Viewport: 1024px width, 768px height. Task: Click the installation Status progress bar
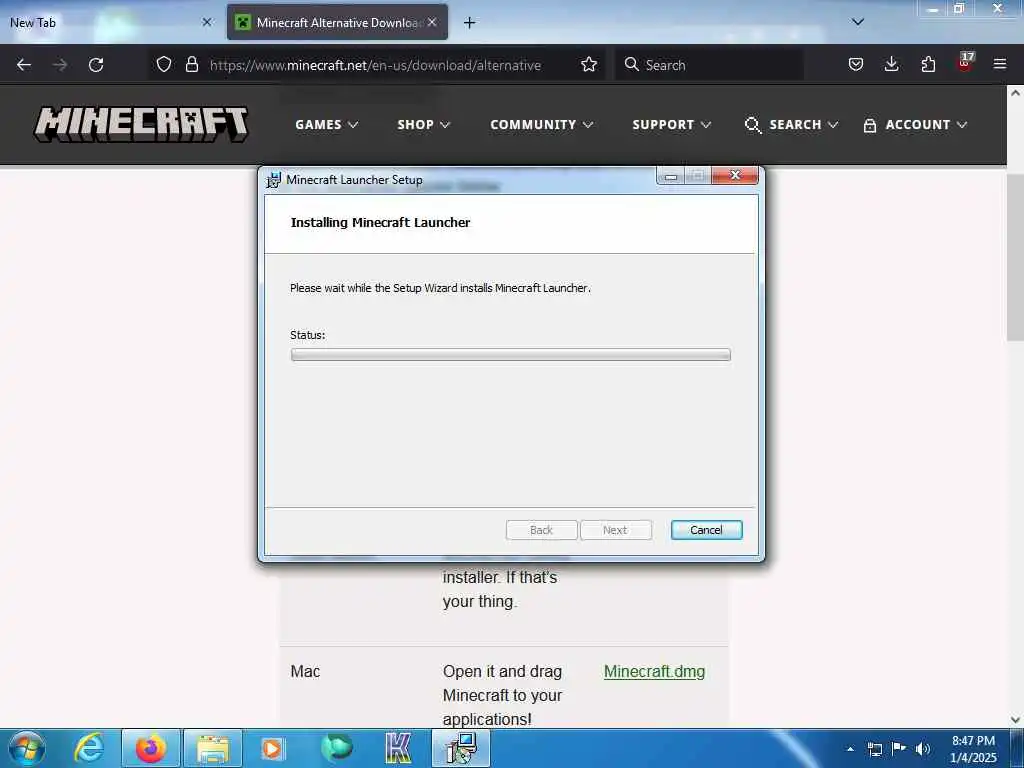point(511,355)
